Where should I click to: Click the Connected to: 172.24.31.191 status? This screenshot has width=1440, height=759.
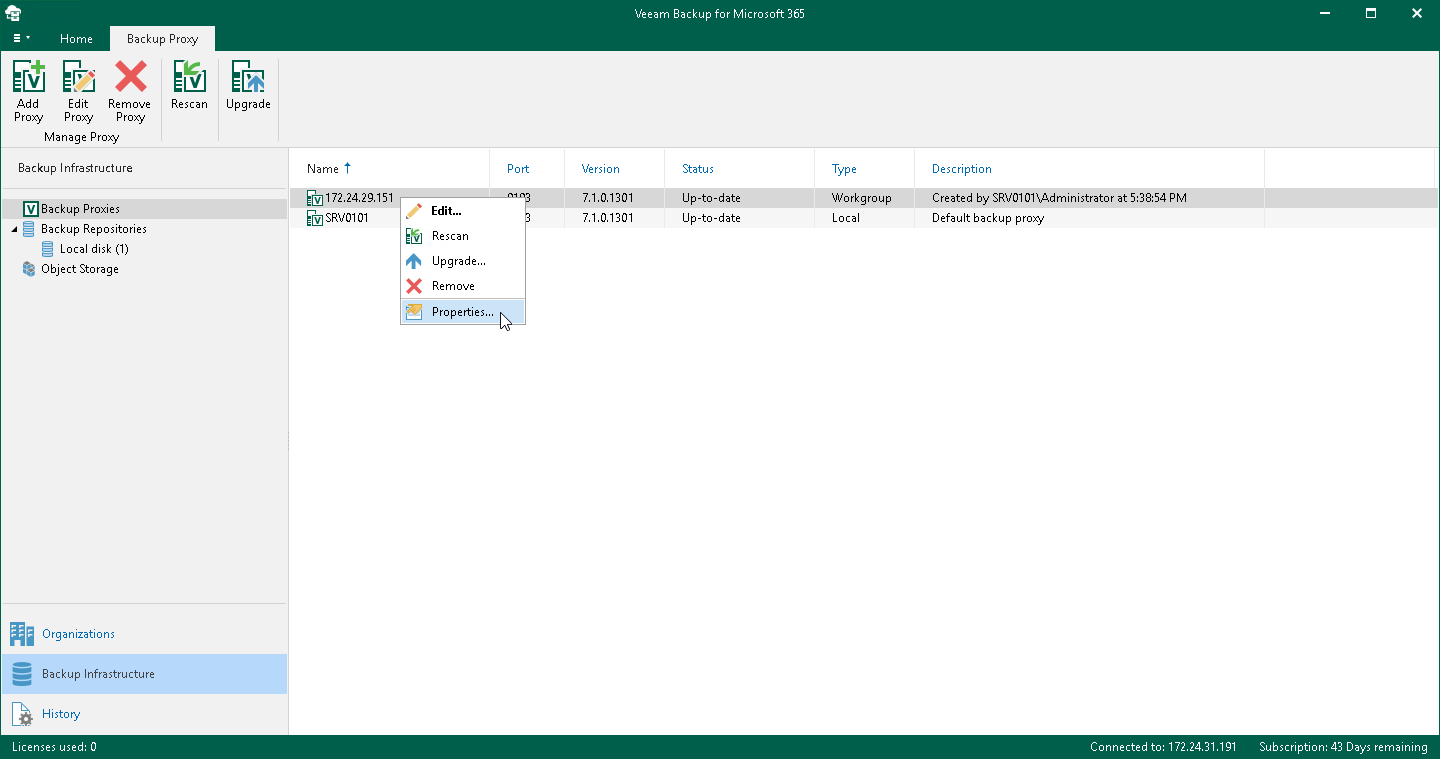(x=1163, y=747)
